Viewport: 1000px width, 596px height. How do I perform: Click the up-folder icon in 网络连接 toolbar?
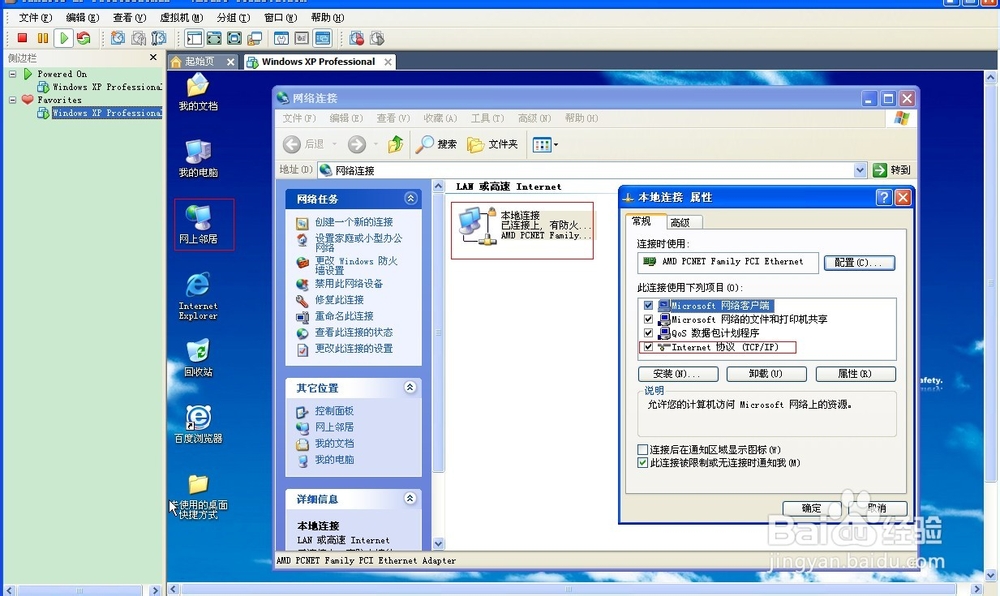coord(395,144)
